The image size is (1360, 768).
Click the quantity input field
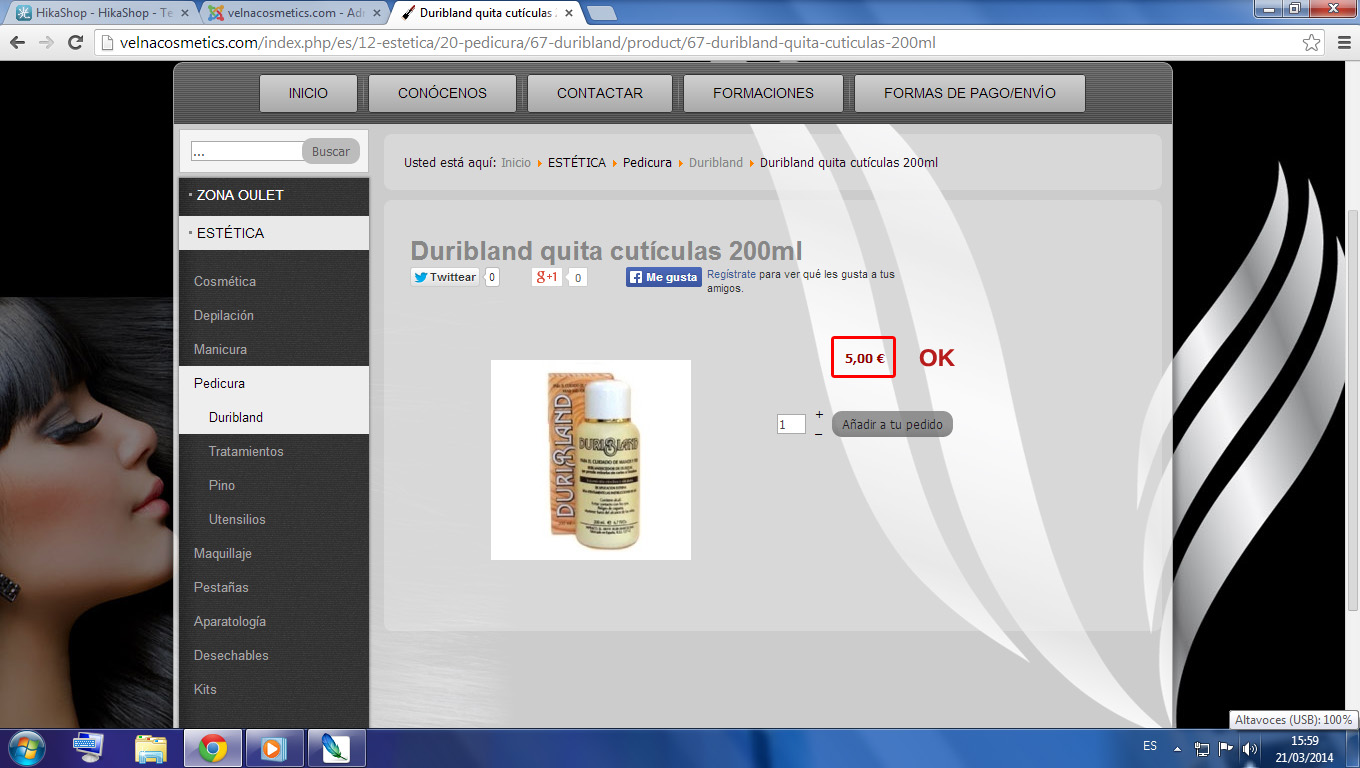click(x=791, y=424)
